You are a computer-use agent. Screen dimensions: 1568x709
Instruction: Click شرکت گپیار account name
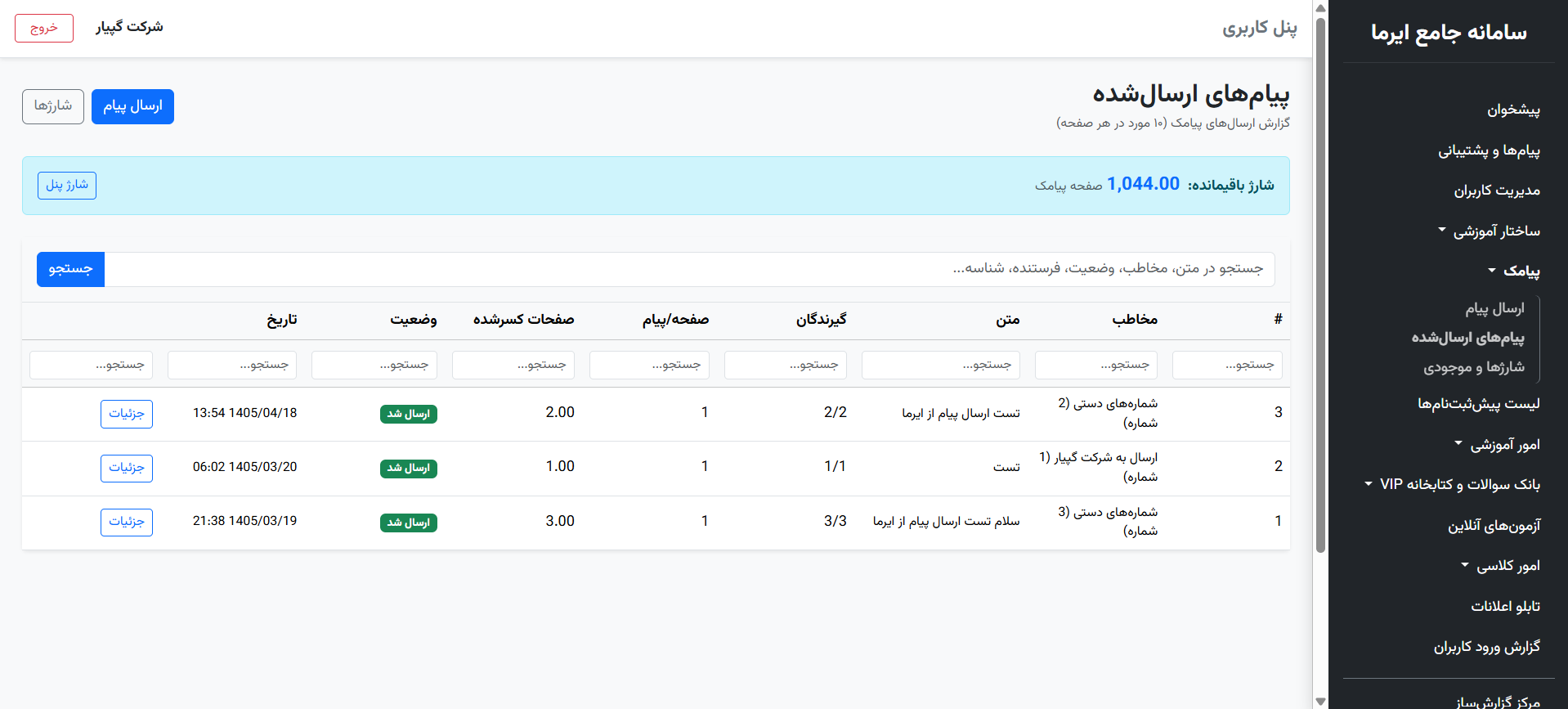[x=129, y=27]
